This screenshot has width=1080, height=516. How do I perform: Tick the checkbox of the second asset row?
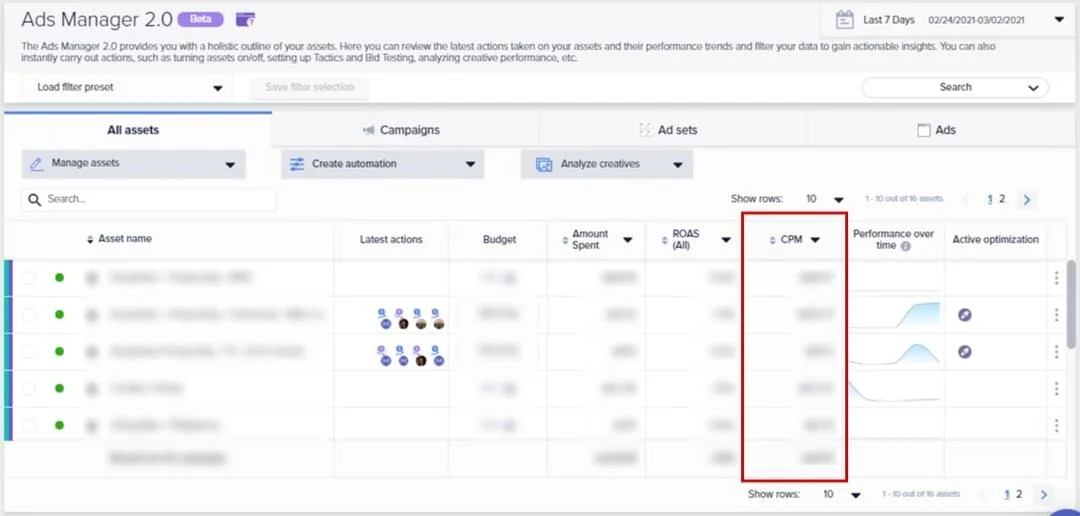click(x=28, y=315)
